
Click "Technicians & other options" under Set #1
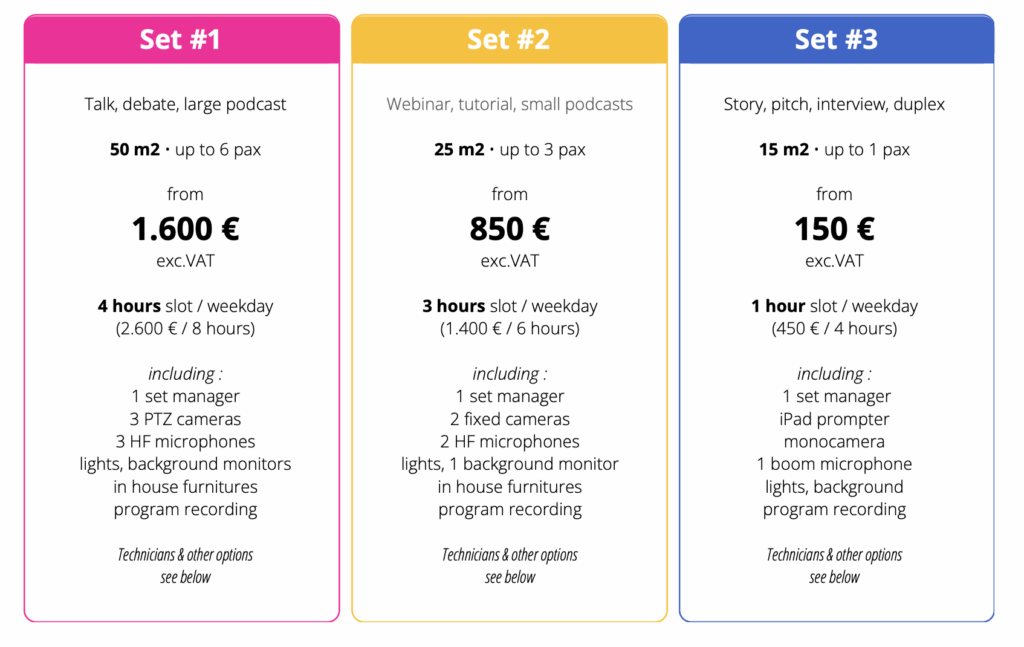tap(185, 555)
